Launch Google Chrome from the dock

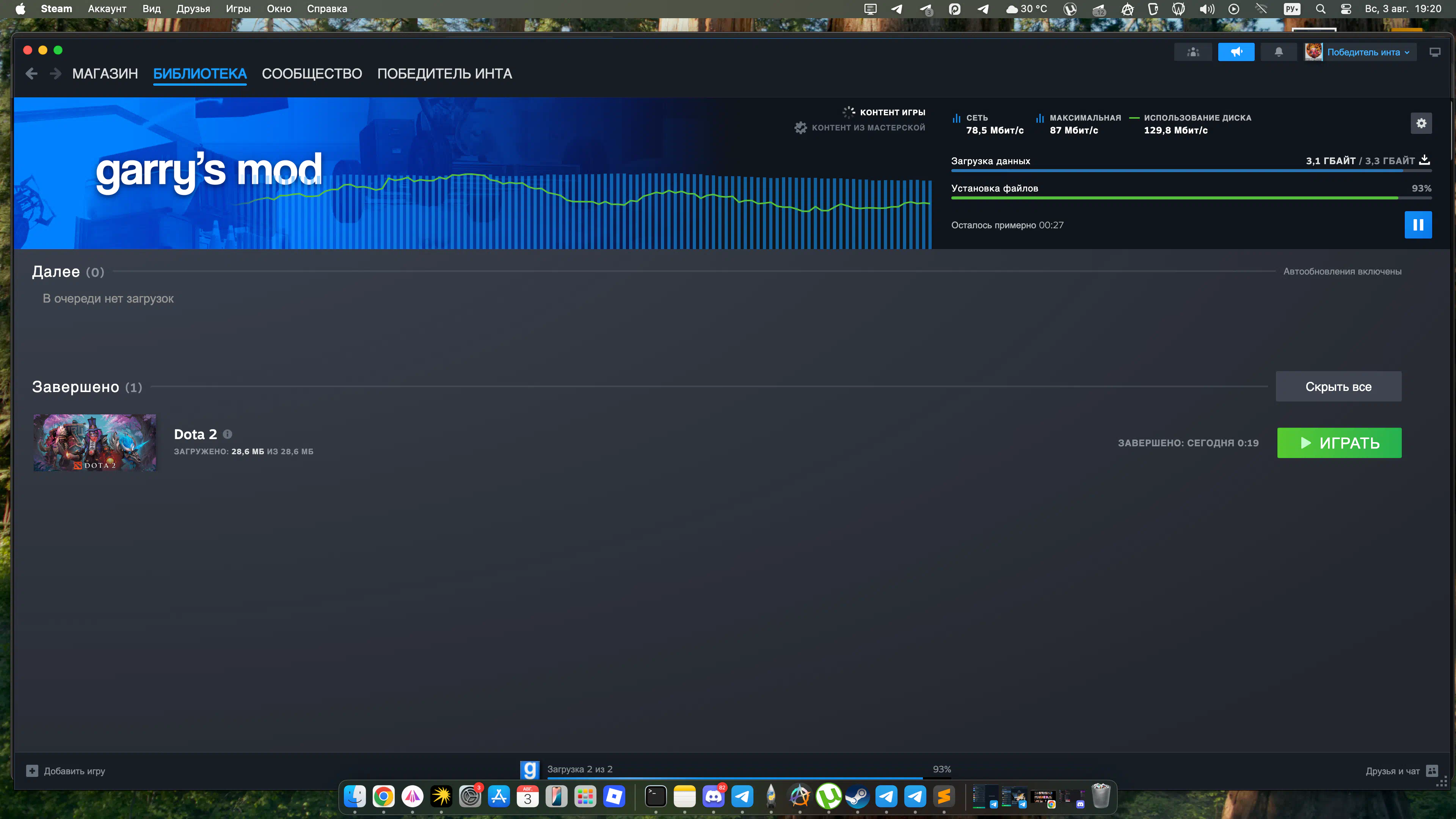[x=384, y=797]
